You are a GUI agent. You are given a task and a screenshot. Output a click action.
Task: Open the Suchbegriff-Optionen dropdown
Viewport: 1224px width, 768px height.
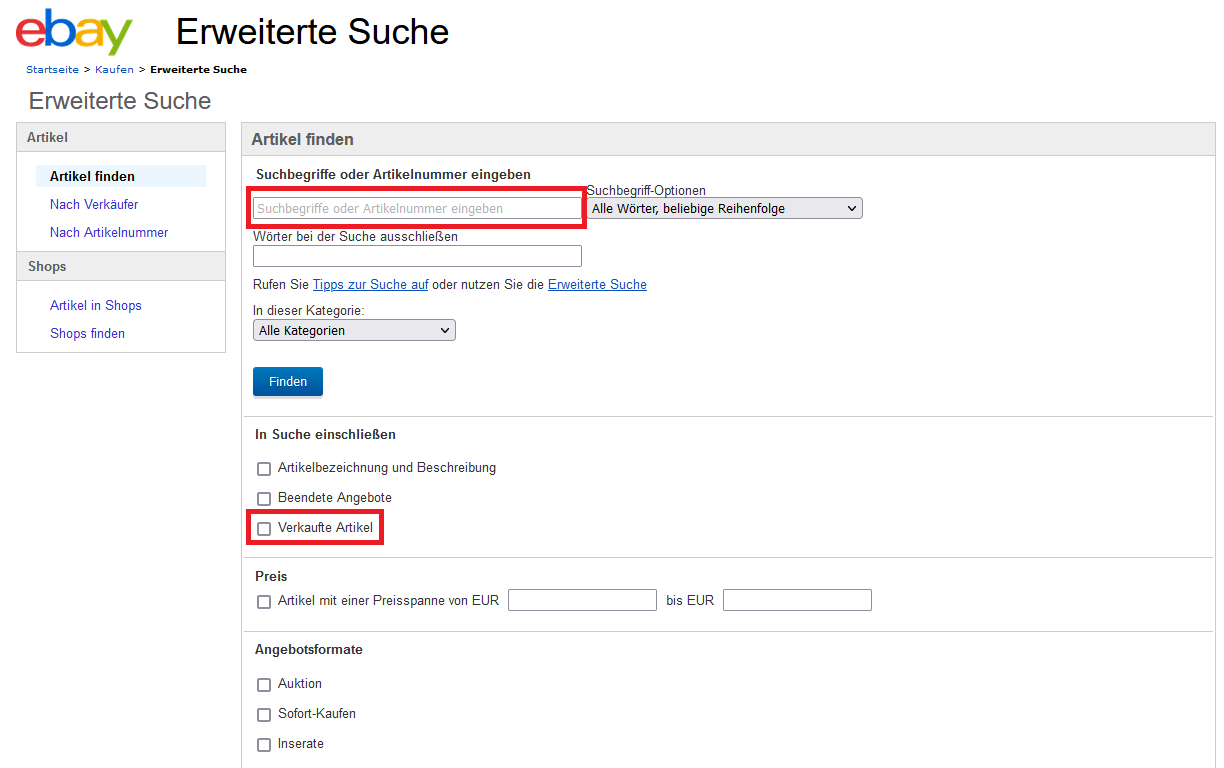724,209
